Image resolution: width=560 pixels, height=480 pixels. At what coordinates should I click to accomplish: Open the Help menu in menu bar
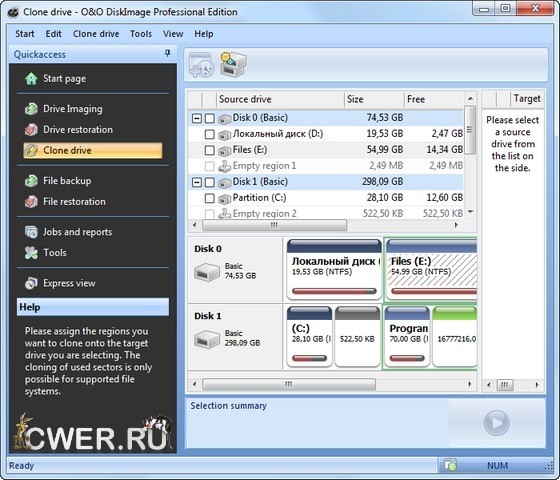pyautogui.click(x=204, y=34)
